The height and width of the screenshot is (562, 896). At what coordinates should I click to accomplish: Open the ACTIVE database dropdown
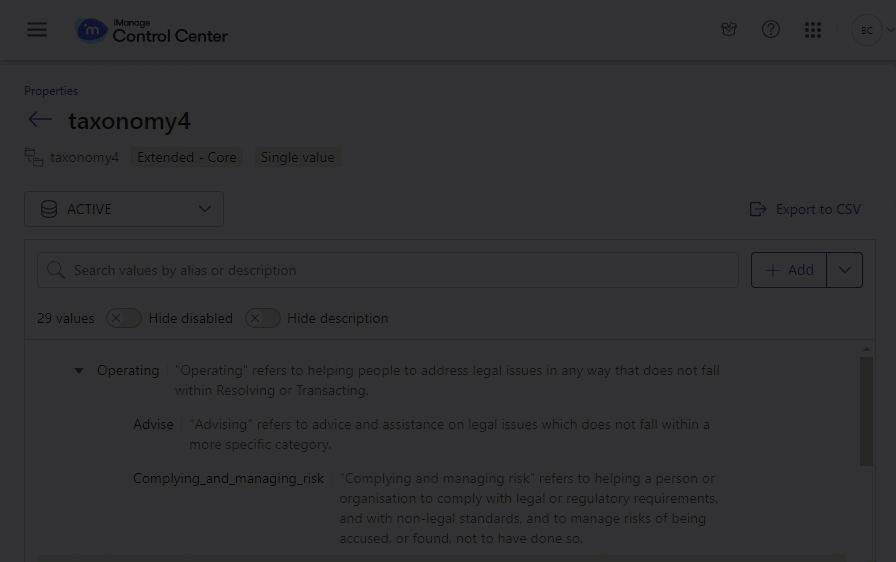tap(124, 209)
